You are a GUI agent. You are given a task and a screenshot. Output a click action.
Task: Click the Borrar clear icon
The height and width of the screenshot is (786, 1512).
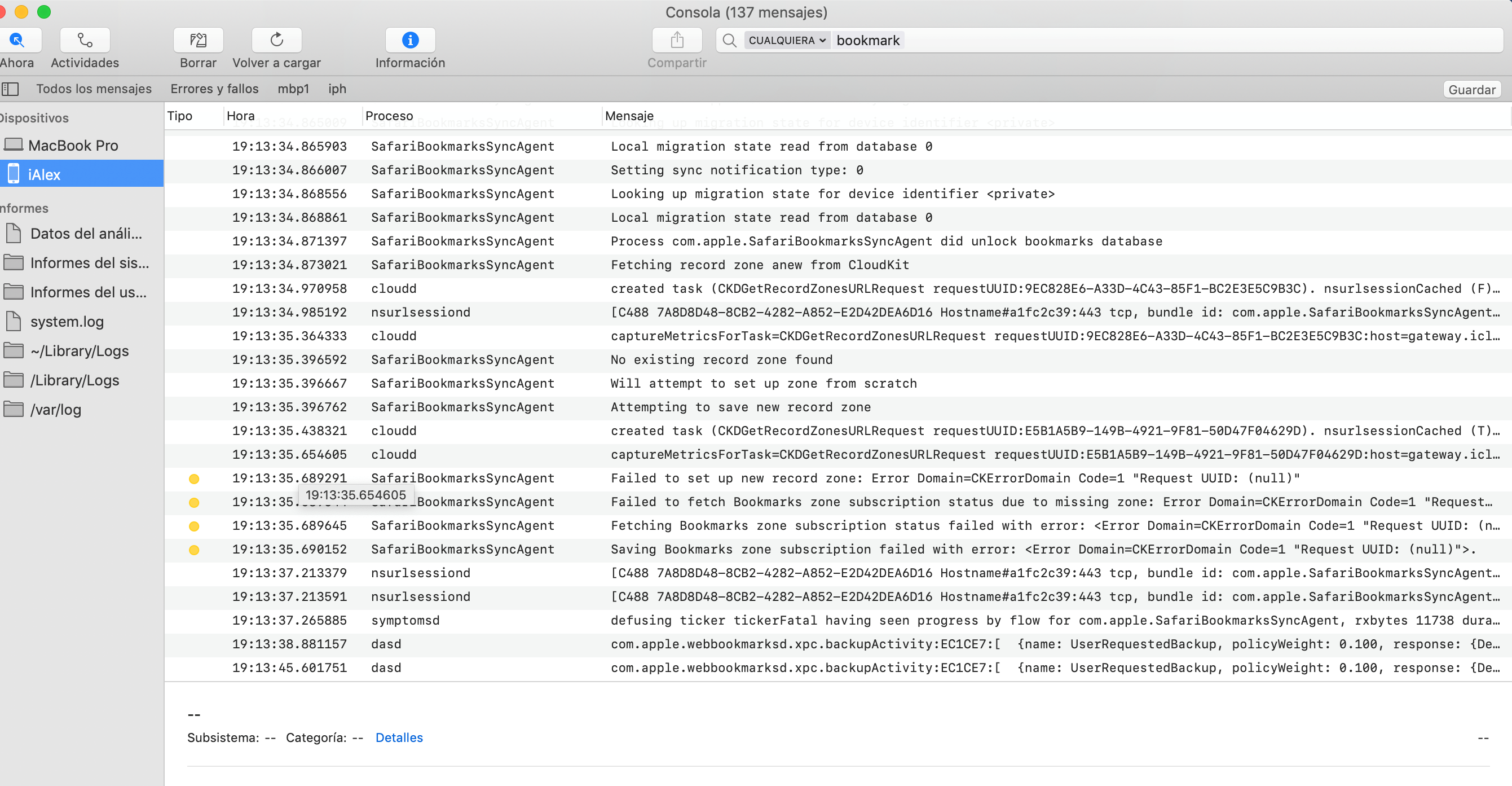tap(198, 40)
